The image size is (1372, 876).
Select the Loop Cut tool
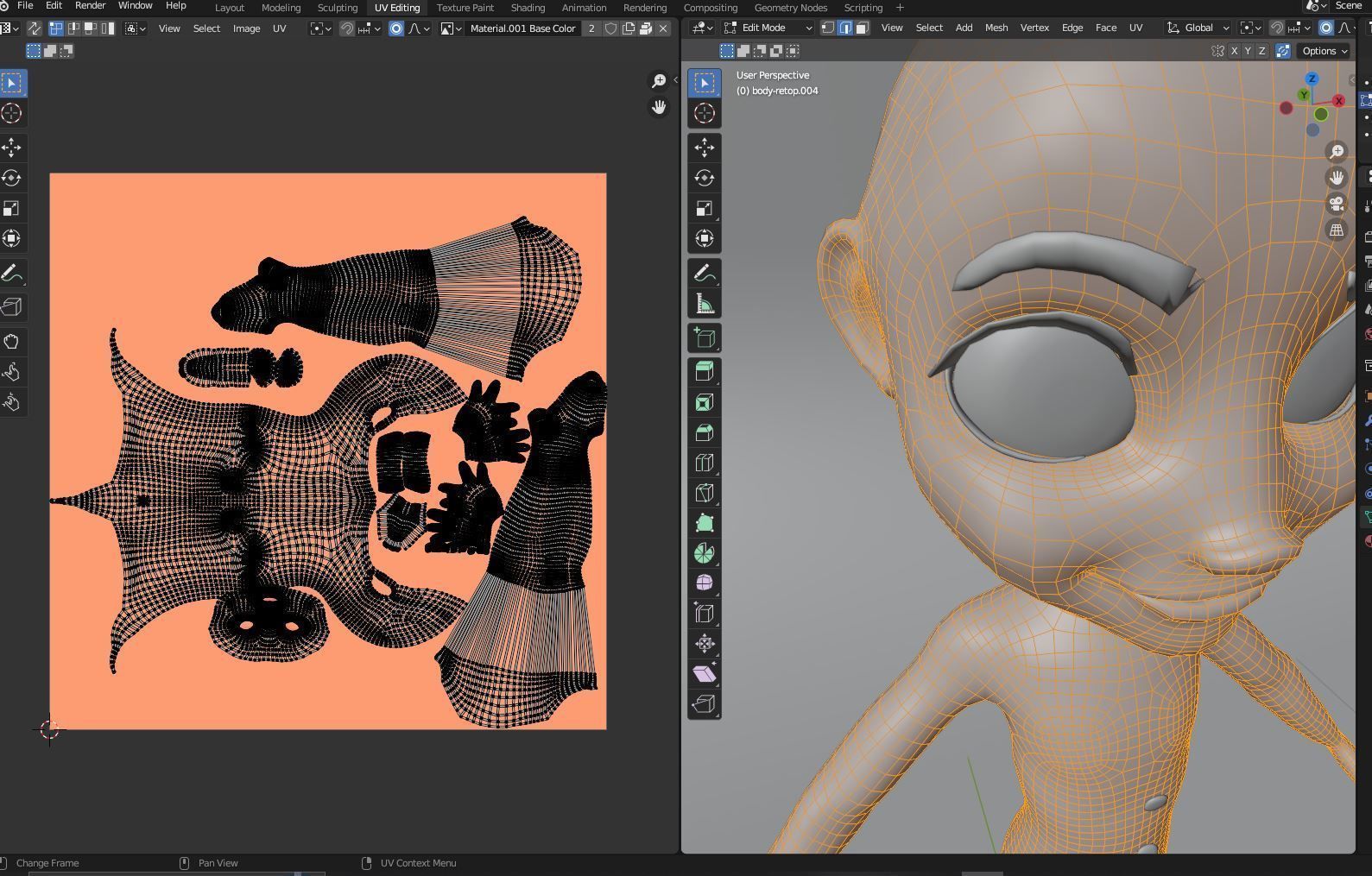[705, 463]
